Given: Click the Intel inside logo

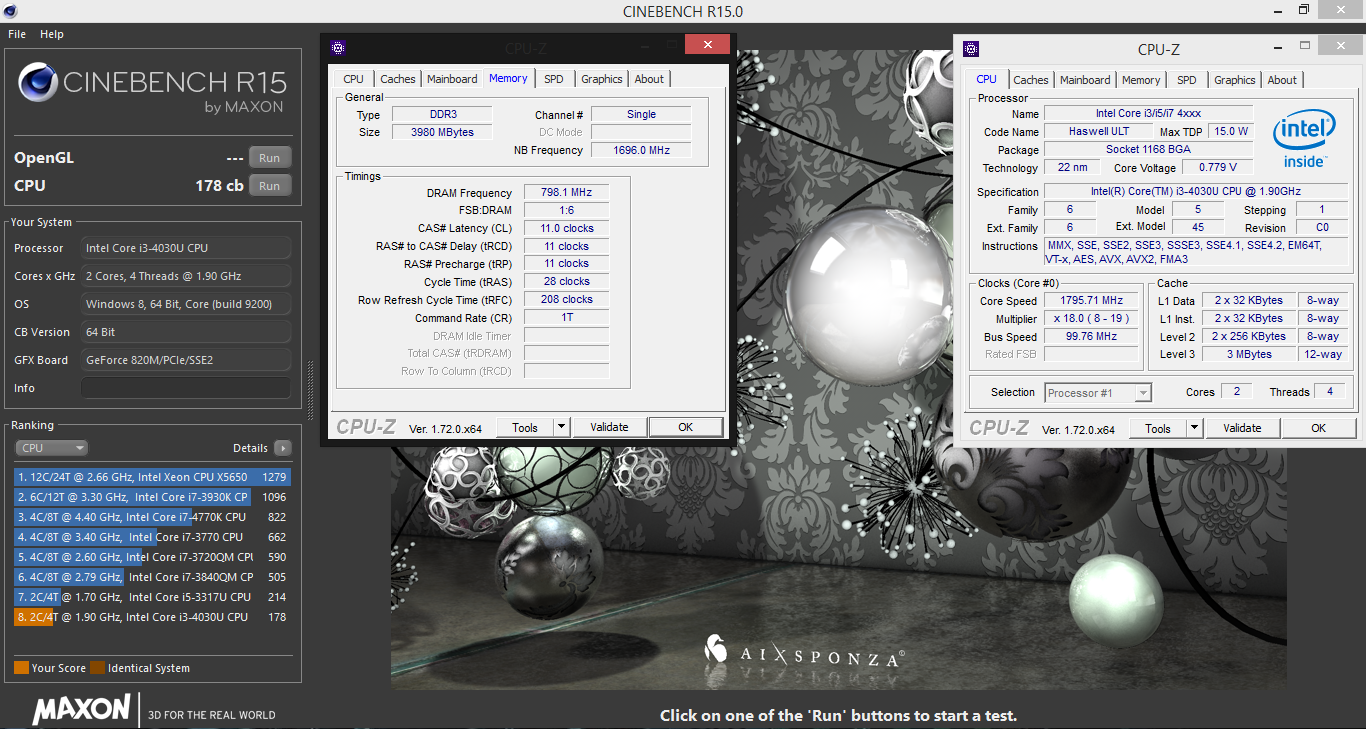Looking at the screenshot, I should pos(1304,140).
